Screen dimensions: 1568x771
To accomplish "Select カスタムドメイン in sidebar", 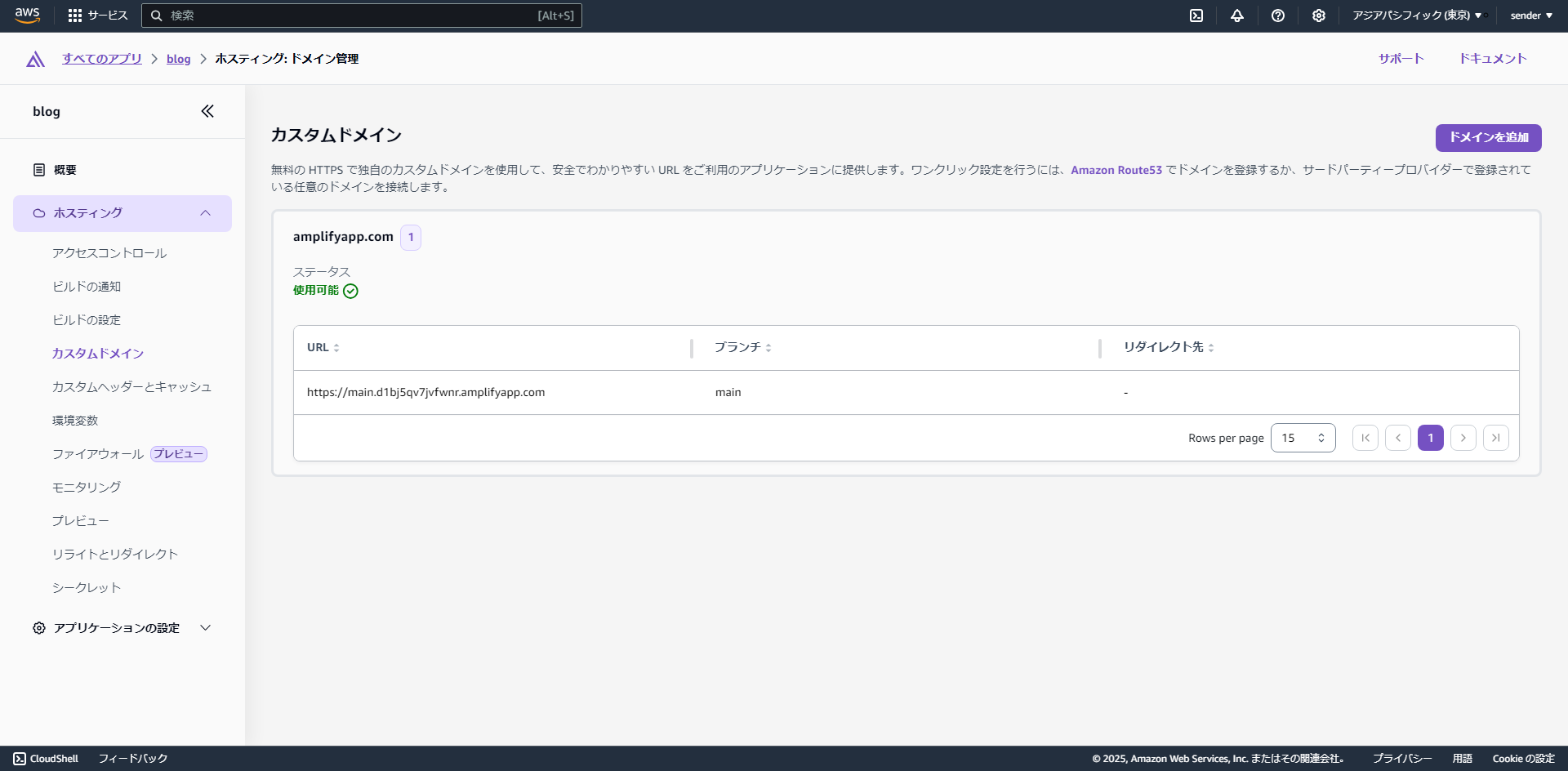I will point(98,354).
